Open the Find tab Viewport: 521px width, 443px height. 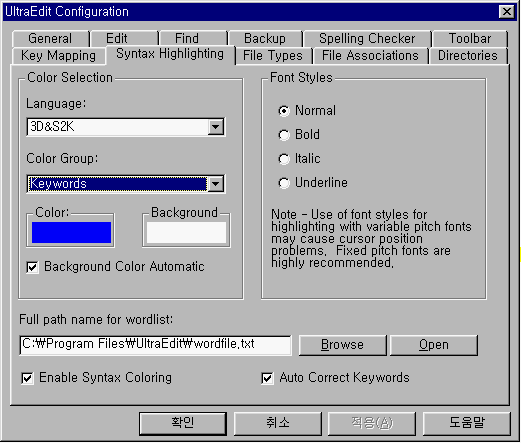pos(193,39)
